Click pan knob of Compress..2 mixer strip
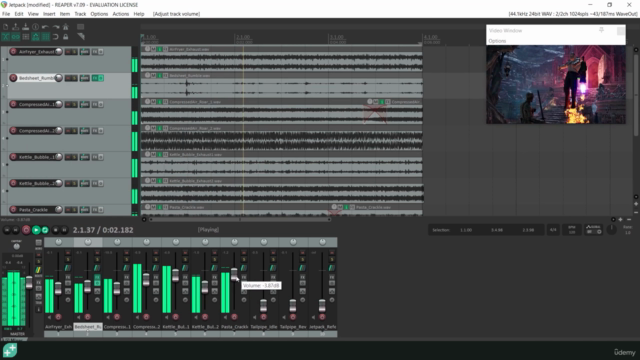Screen dimensions: 640x360 click(147, 242)
